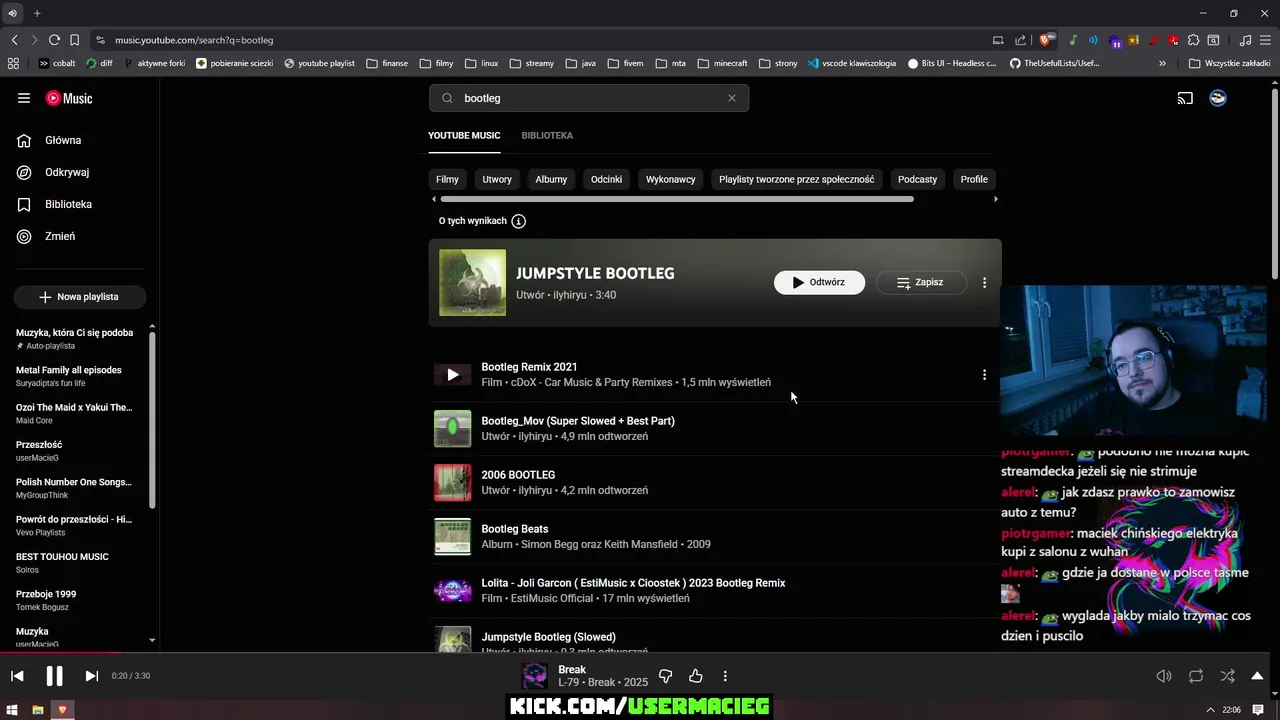Viewport: 1280px width, 720px height.
Task: Open Wszystkie zakładki bookmarks folder
Action: (x=1230, y=63)
